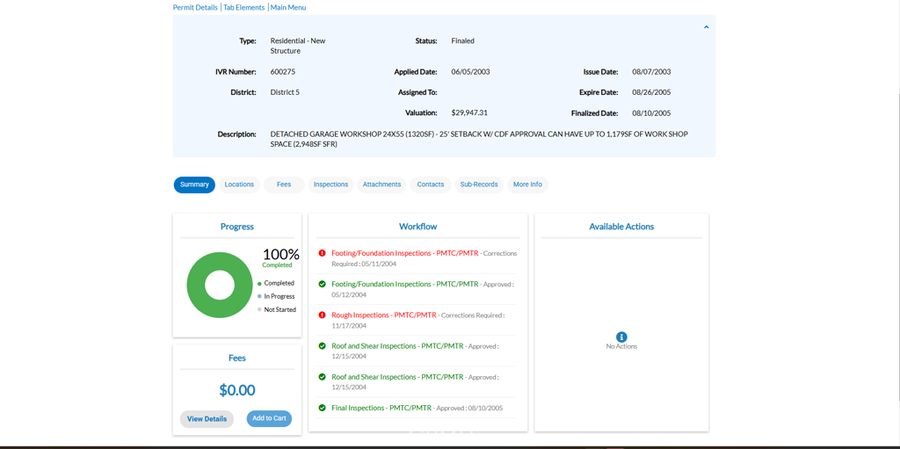Click the blue info icon above No Actions
The width and height of the screenshot is (900, 449).
621,337
